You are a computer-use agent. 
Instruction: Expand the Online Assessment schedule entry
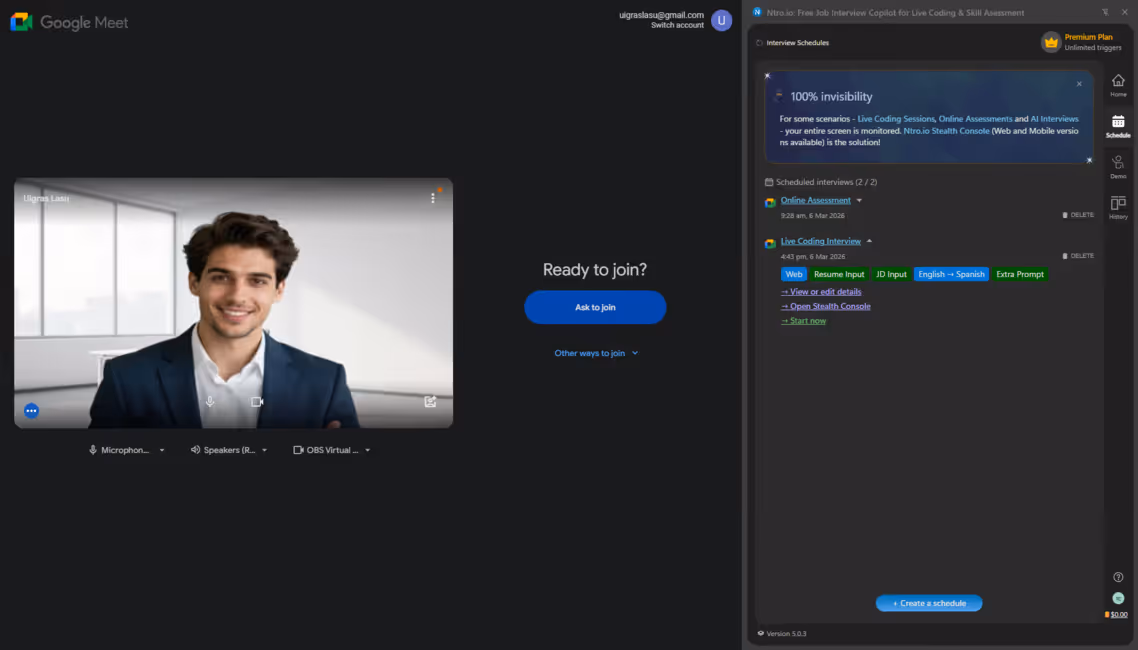coord(859,200)
